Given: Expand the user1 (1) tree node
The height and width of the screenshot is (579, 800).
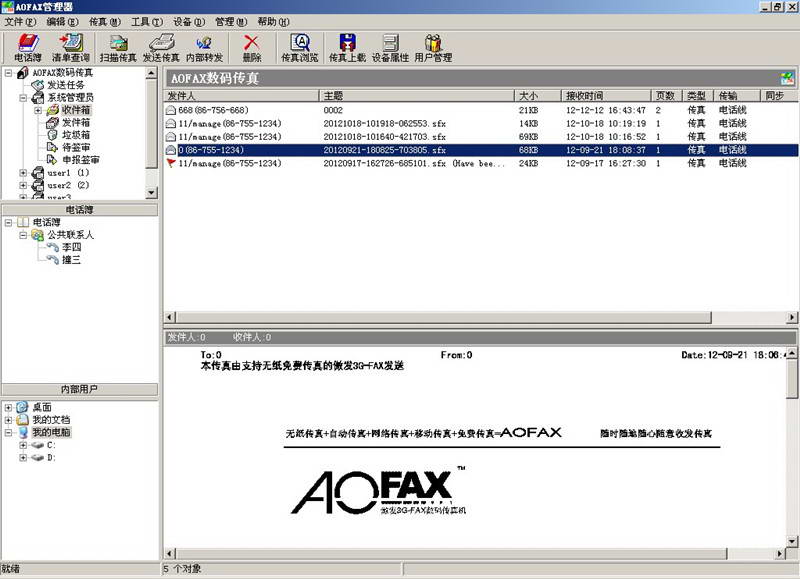Looking at the screenshot, I should pyautogui.click(x=23, y=173).
